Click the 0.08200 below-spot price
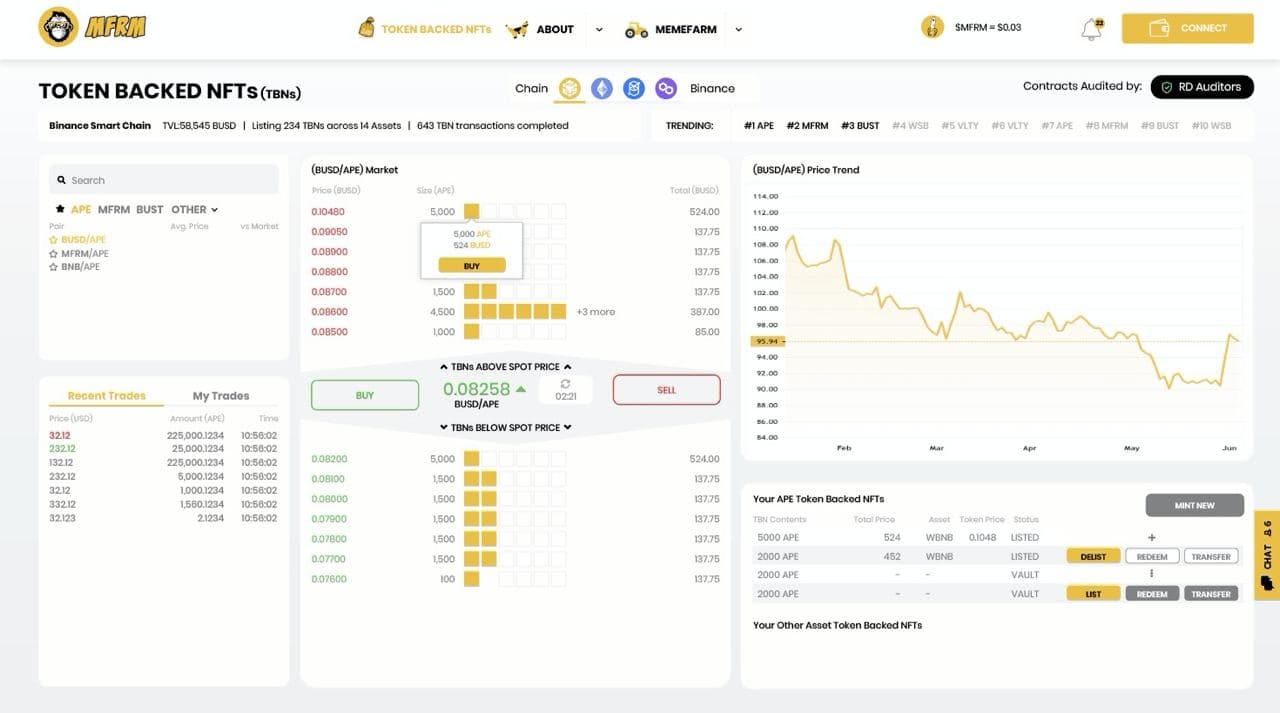 click(x=329, y=459)
